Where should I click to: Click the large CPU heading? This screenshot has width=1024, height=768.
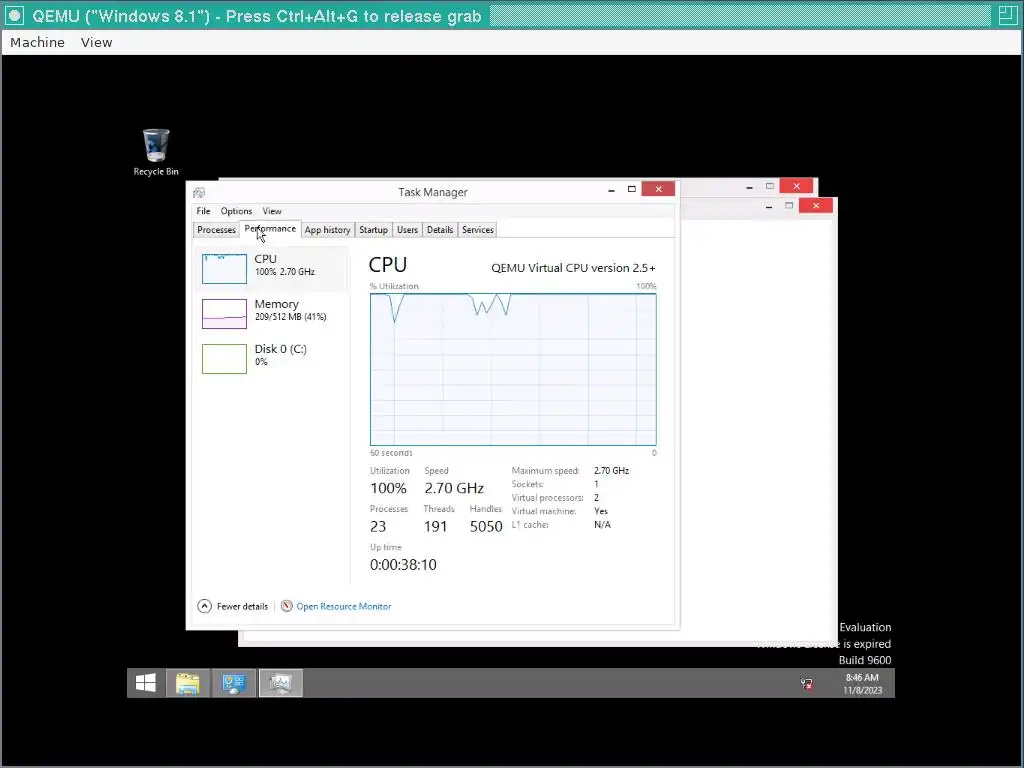pyautogui.click(x=388, y=264)
